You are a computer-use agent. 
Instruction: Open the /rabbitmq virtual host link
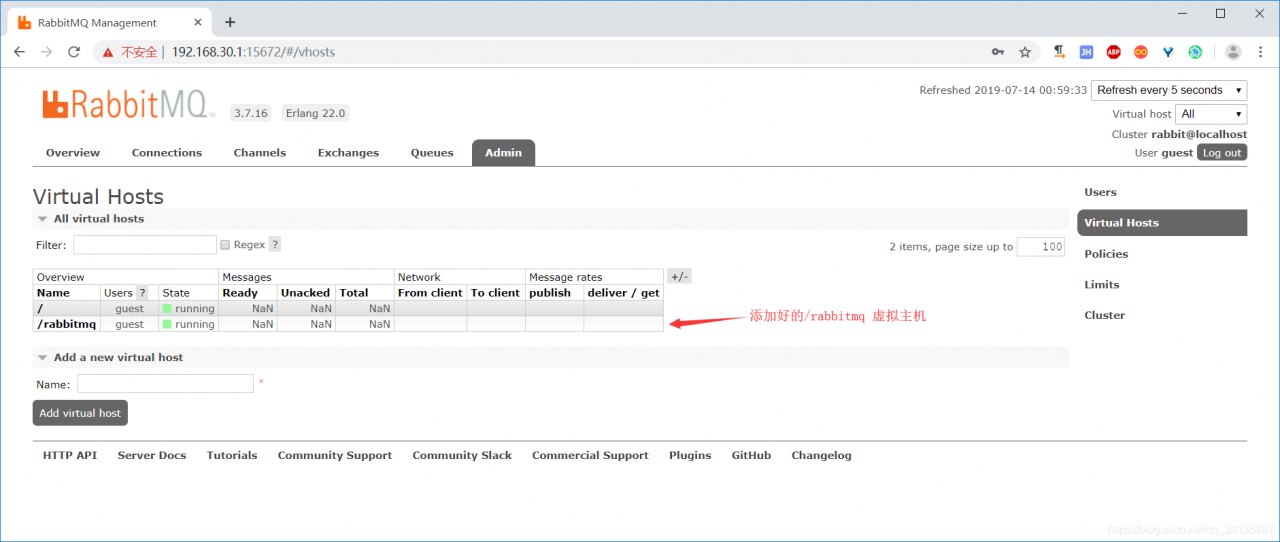[66, 324]
